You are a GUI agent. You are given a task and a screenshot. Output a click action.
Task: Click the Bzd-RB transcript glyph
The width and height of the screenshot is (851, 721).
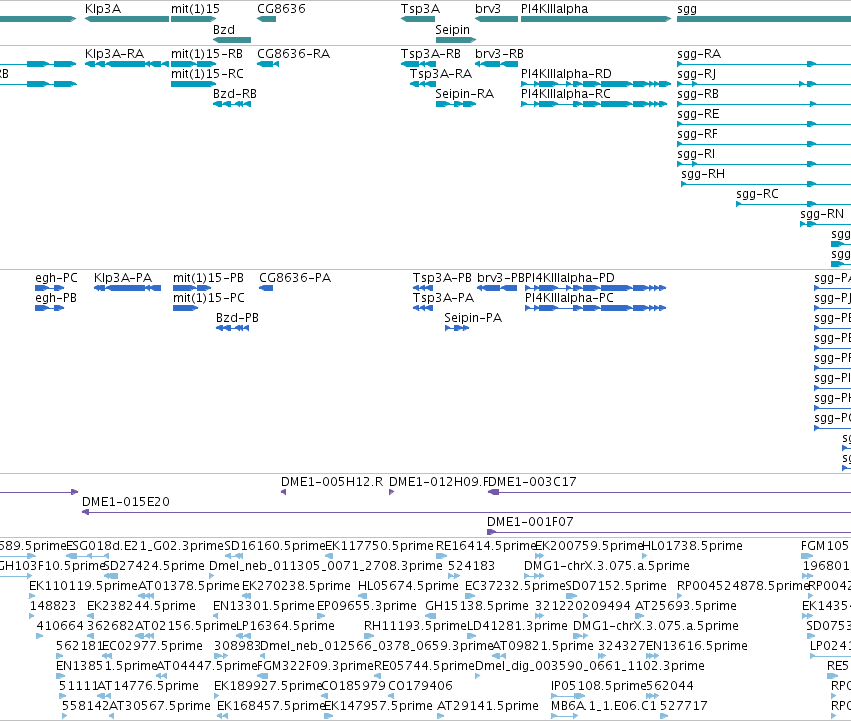point(232,104)
